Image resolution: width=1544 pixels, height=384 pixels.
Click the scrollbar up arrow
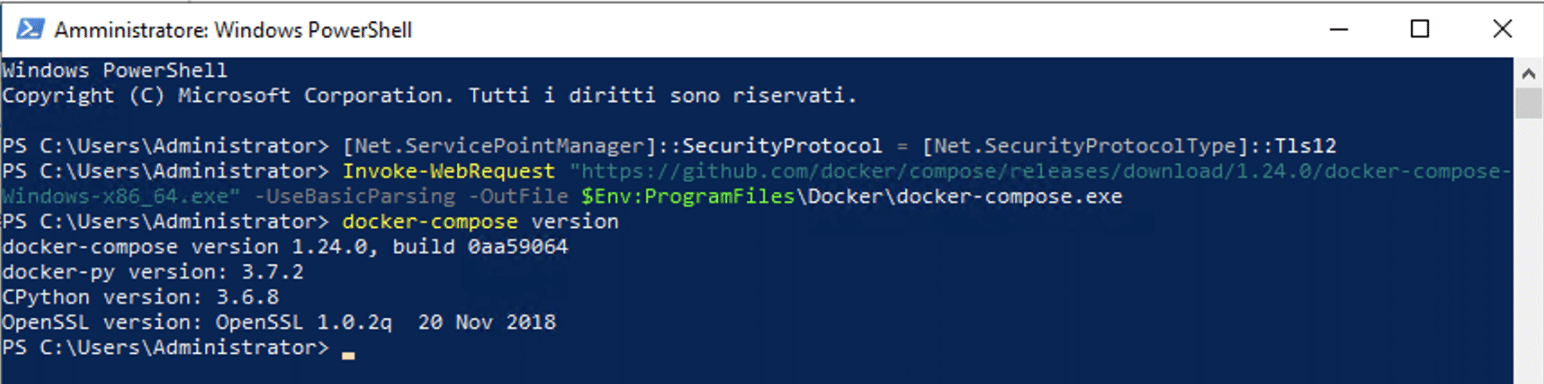(1529, 72)
